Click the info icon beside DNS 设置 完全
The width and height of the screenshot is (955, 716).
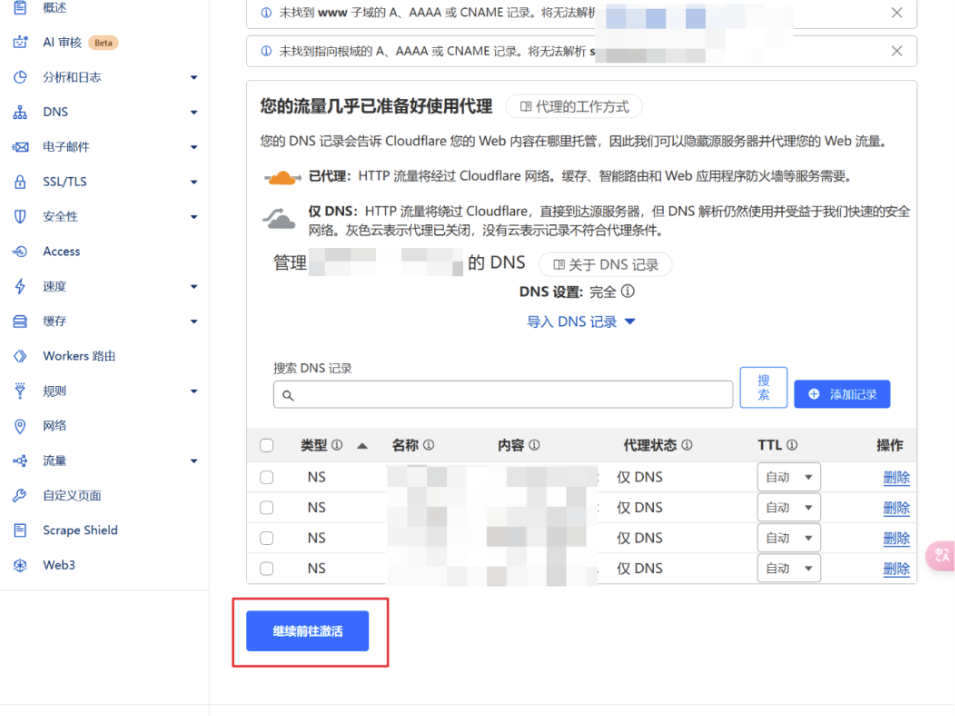coord(627,292)
